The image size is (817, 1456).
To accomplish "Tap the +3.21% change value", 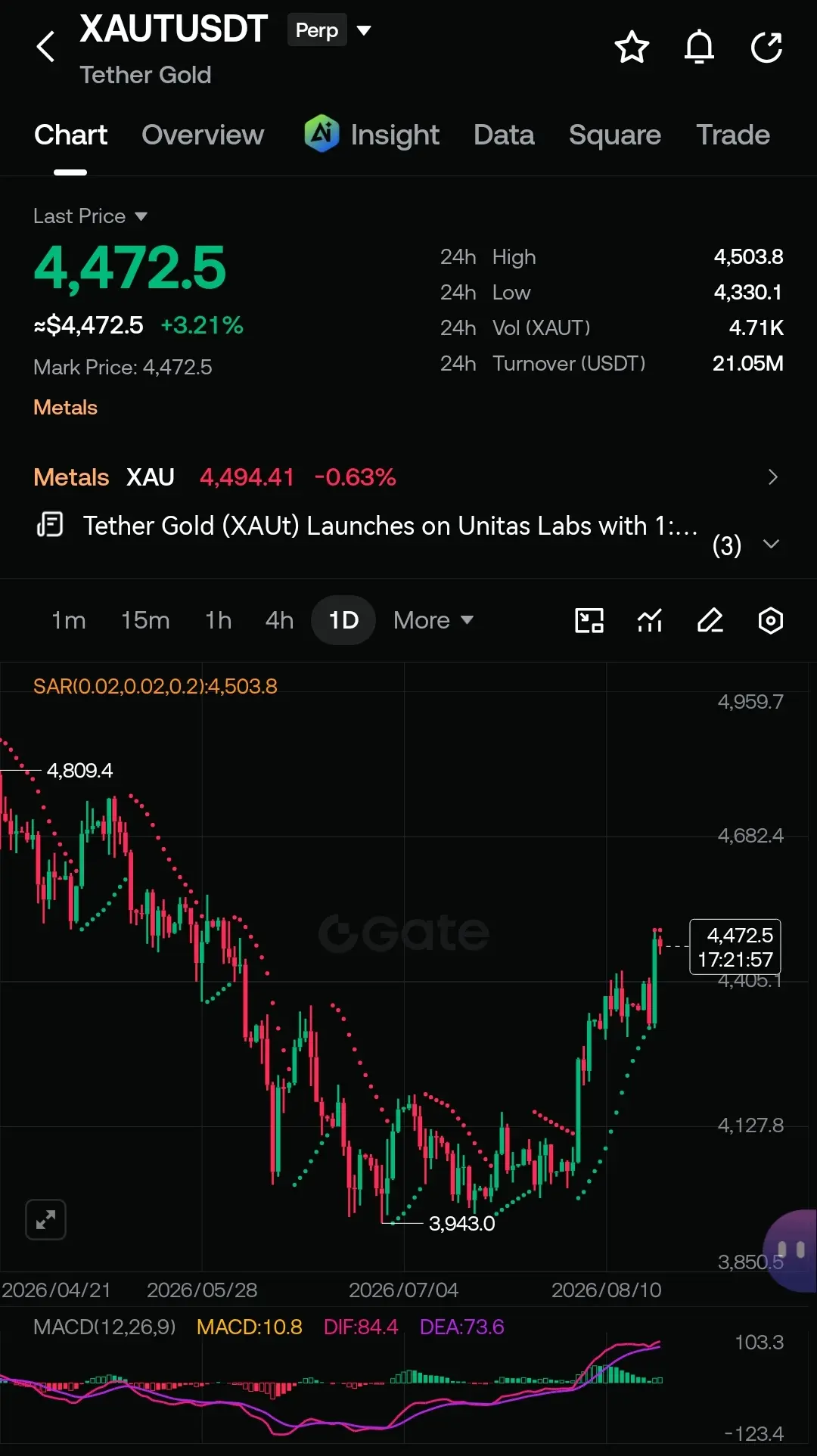I will [x=201, y=325].
